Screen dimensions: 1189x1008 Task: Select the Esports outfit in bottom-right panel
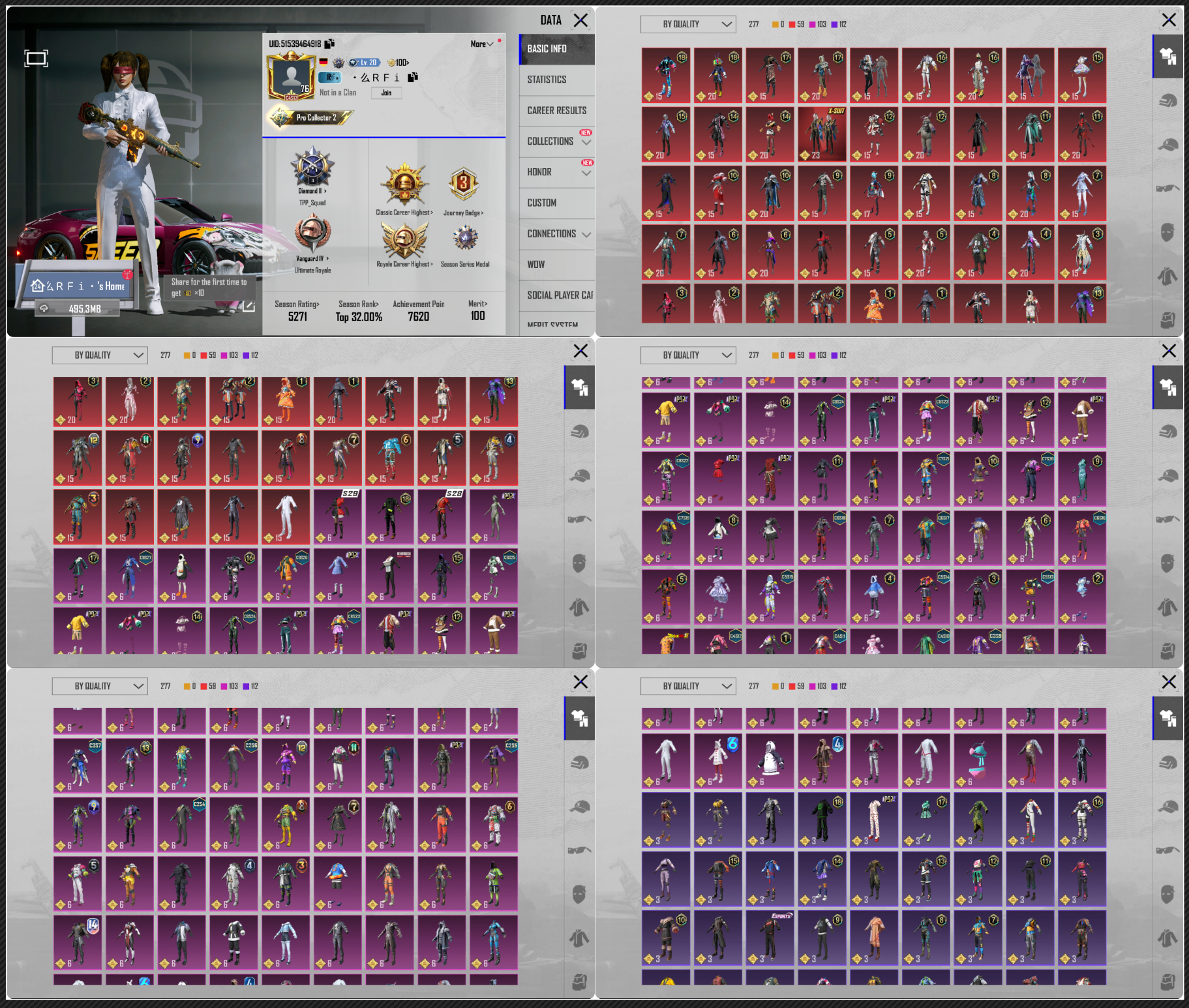click(770, 938)
